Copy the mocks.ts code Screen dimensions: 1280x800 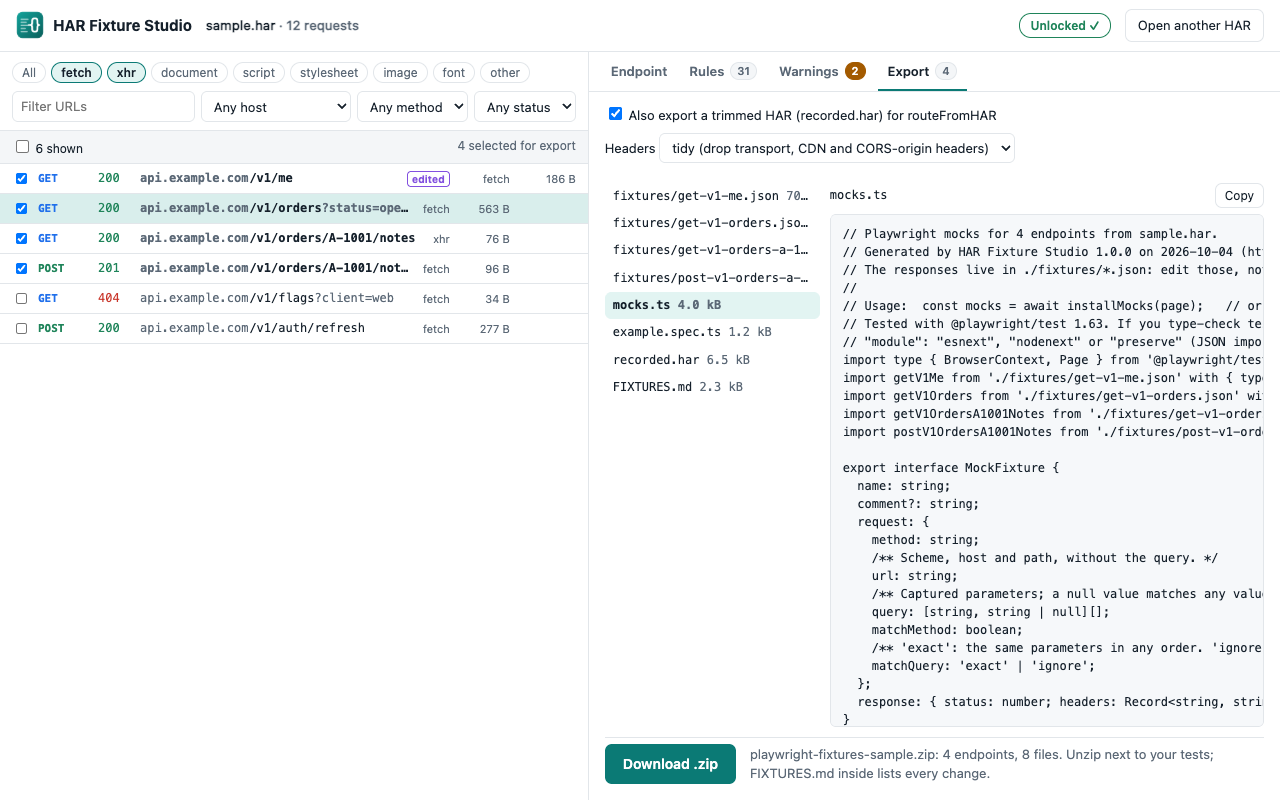(x=1239, y=195)
